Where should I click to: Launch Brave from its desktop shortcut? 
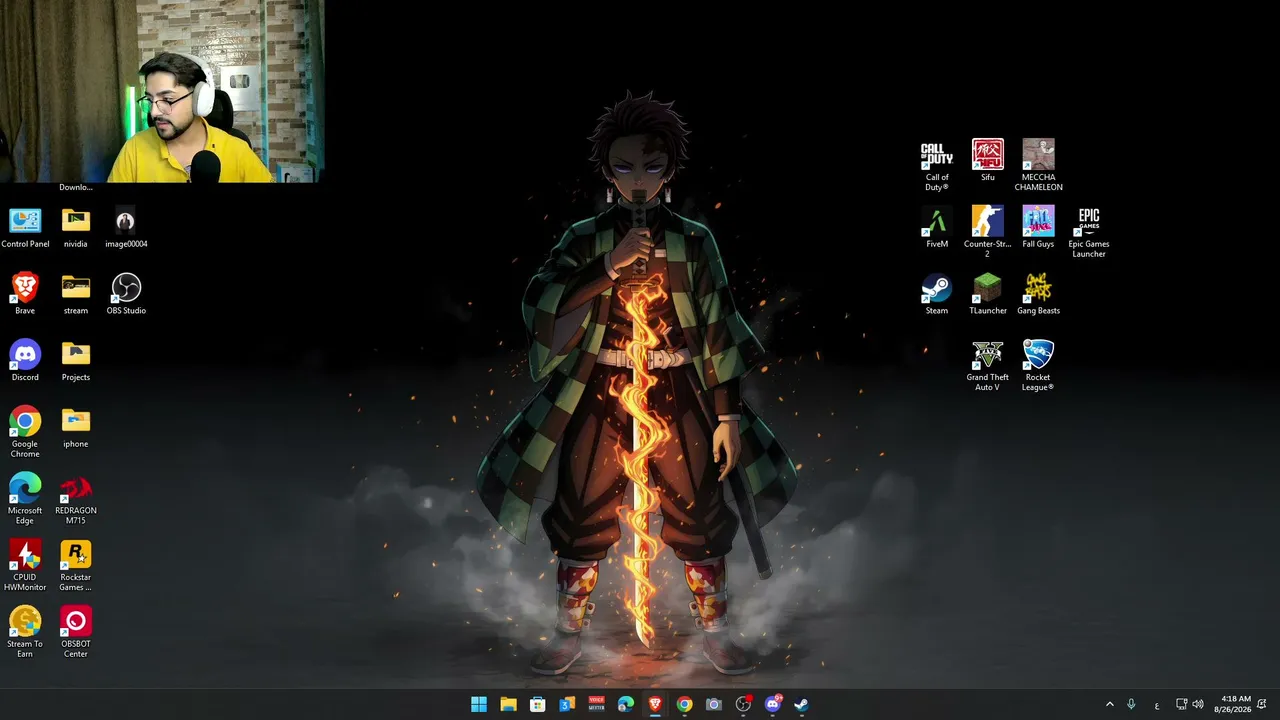pos(25,295)
